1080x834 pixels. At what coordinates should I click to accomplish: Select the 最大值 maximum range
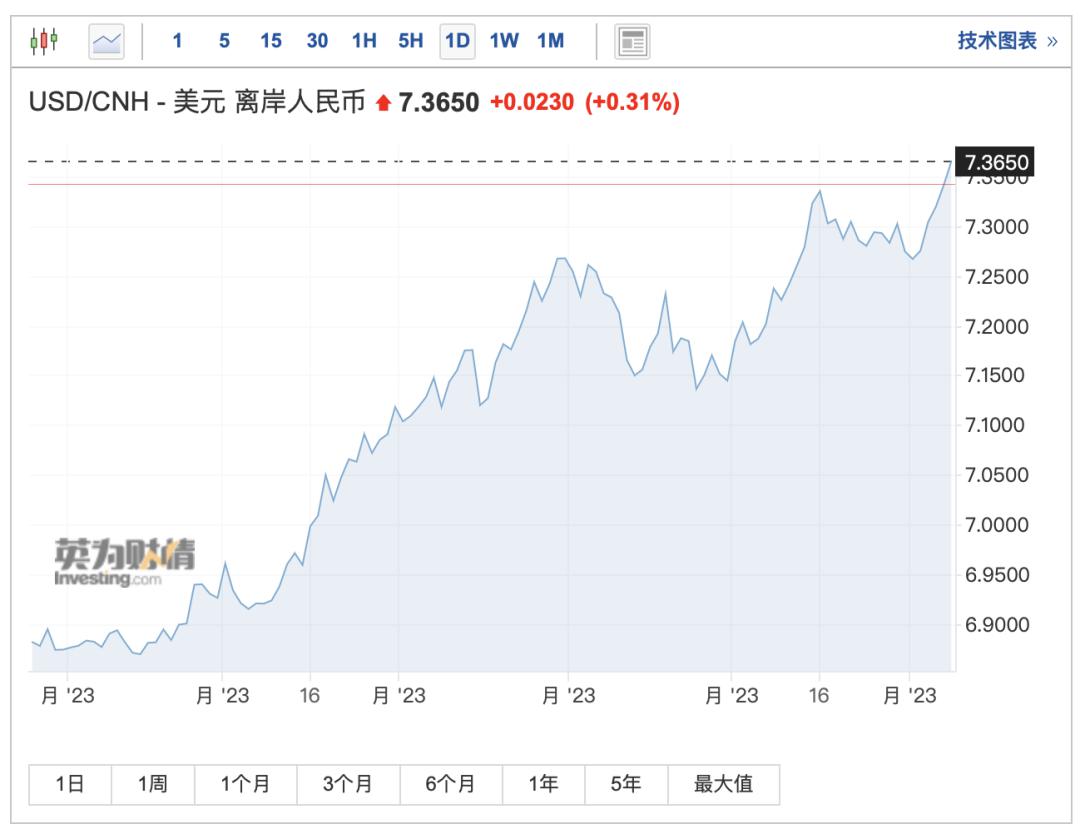[723, 785]
